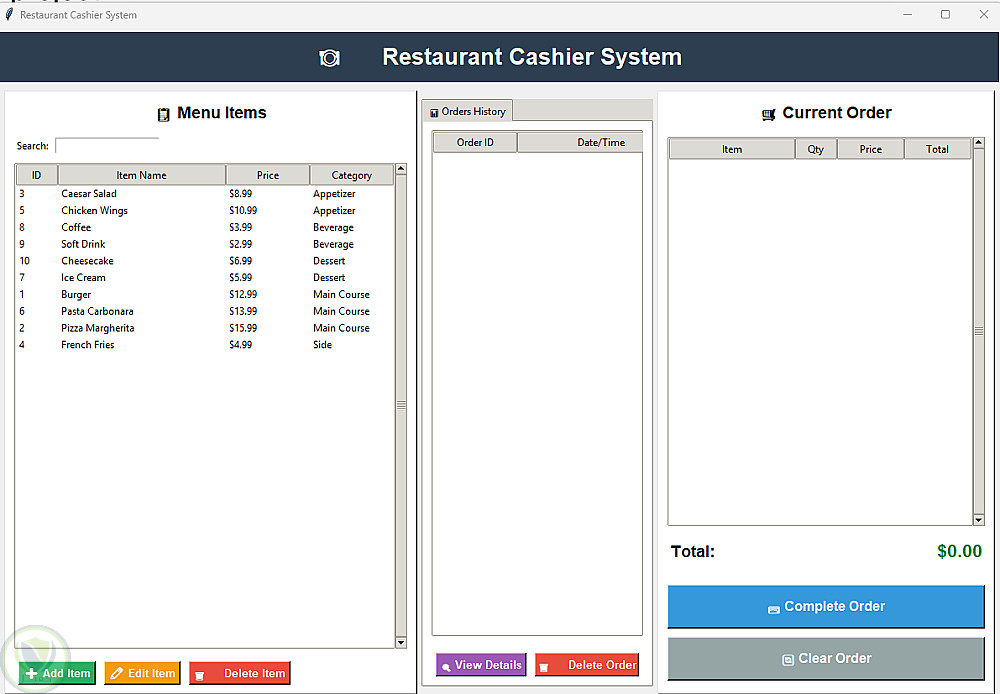Viewport: 1000px width, 694px height.
Task: Focus the Search input field
Action: pos(107,146)
